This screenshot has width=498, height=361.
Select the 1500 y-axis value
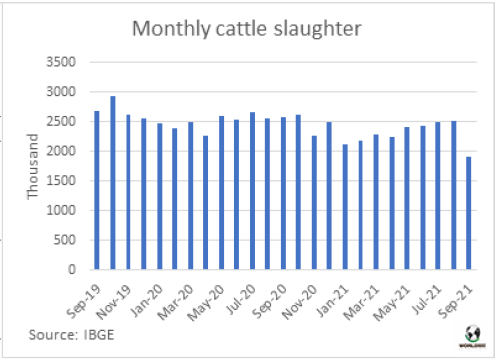click(x=61, y=180)
